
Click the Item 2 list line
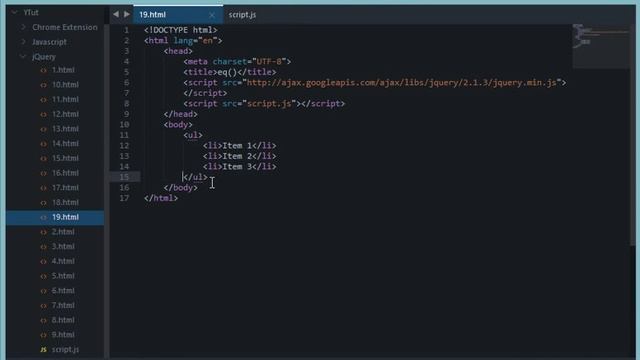pos(240,156)
